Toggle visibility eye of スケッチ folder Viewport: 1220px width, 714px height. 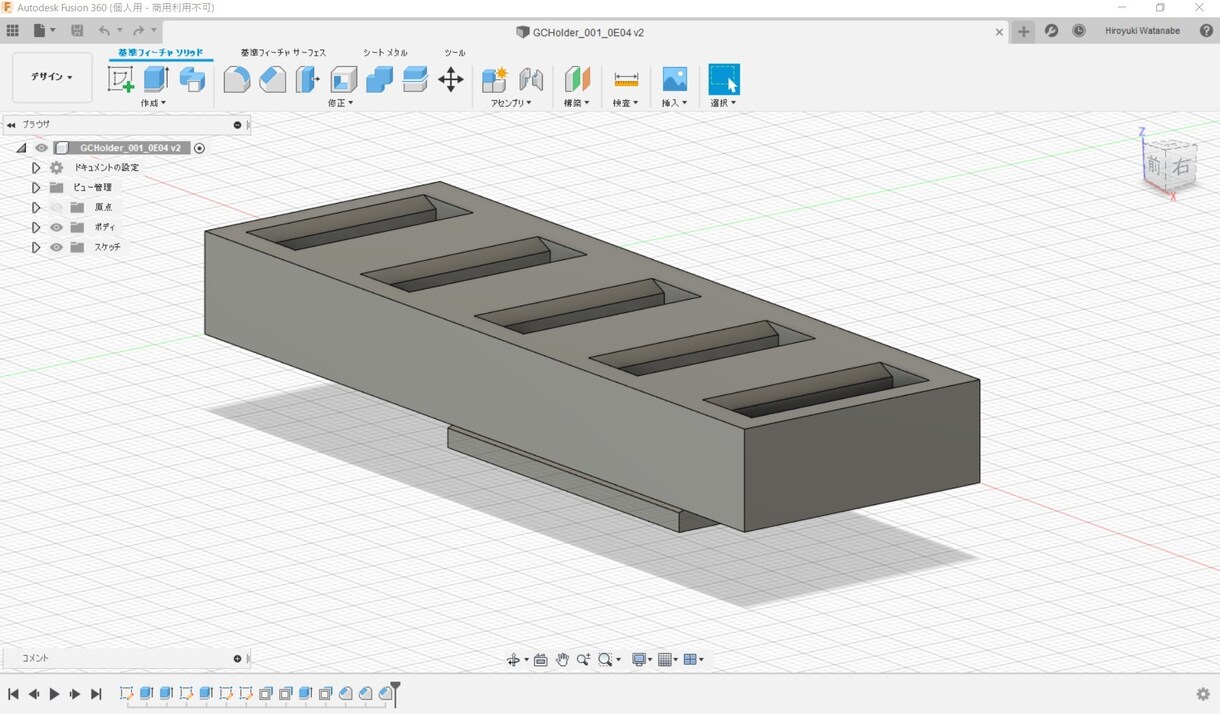tap(56, 247)
